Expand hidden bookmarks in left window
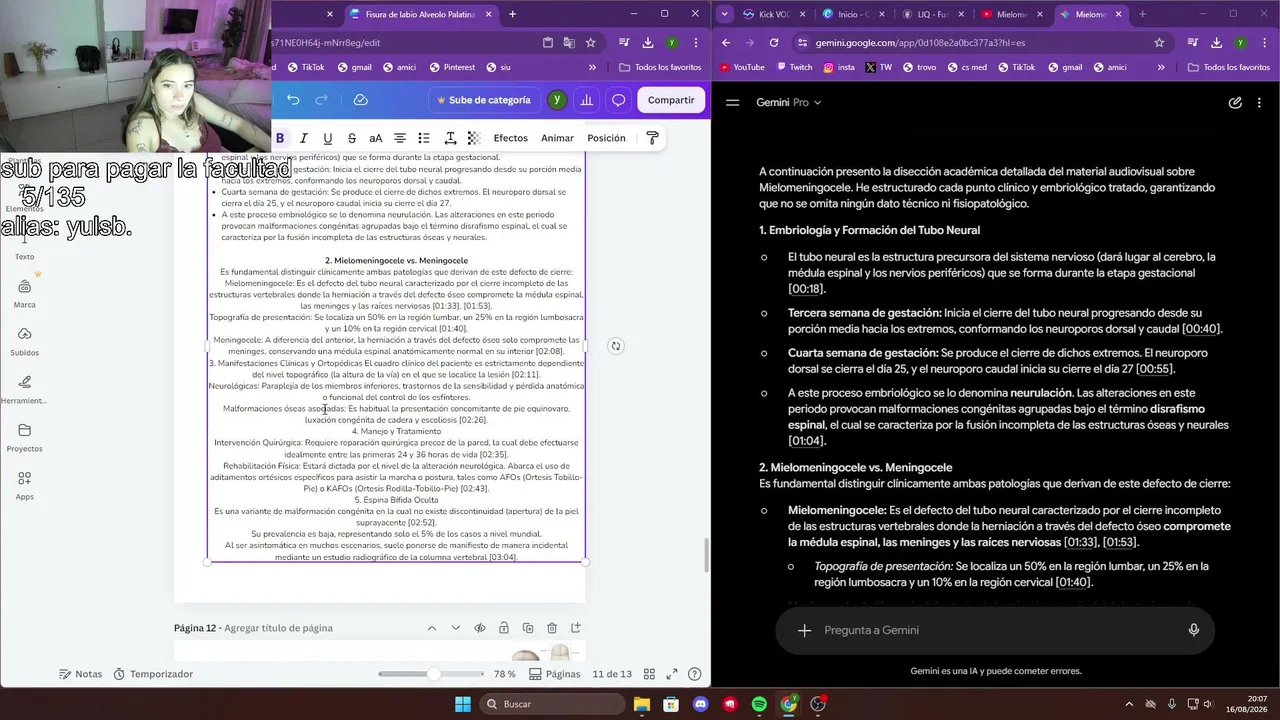Screen dimensions: 1280x720 pos(592,67)
